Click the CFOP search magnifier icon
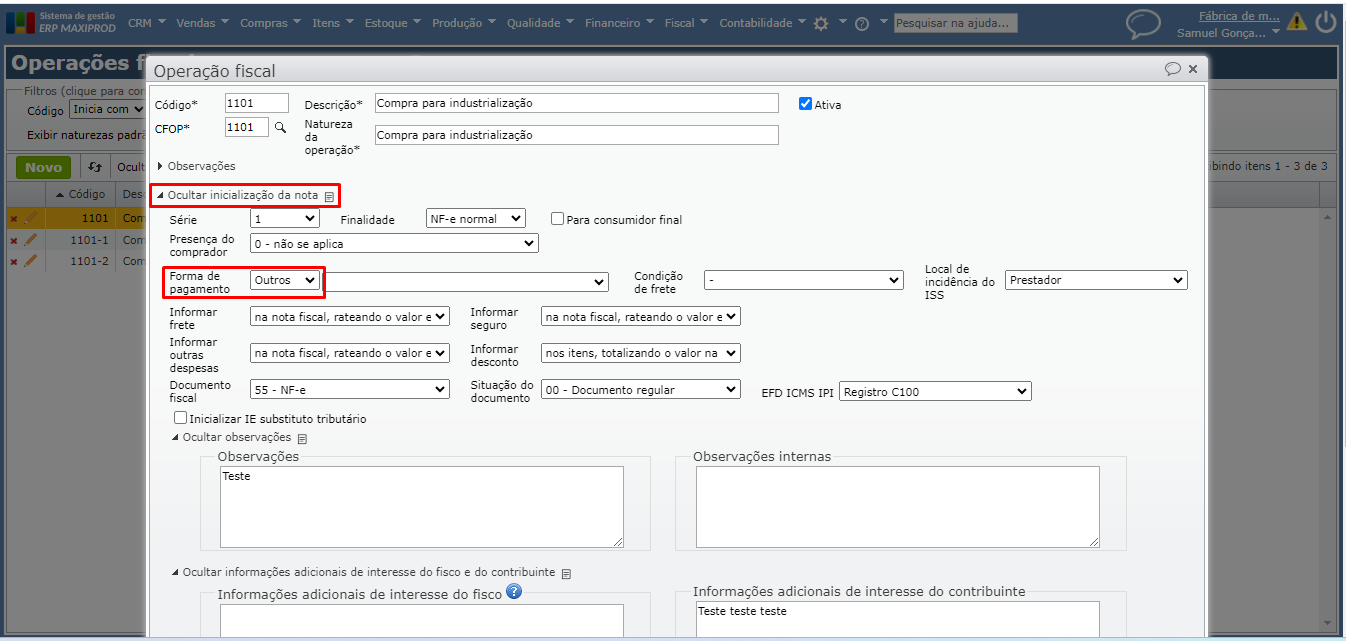This screenshot has height=641, width=1346. [280, 128]
